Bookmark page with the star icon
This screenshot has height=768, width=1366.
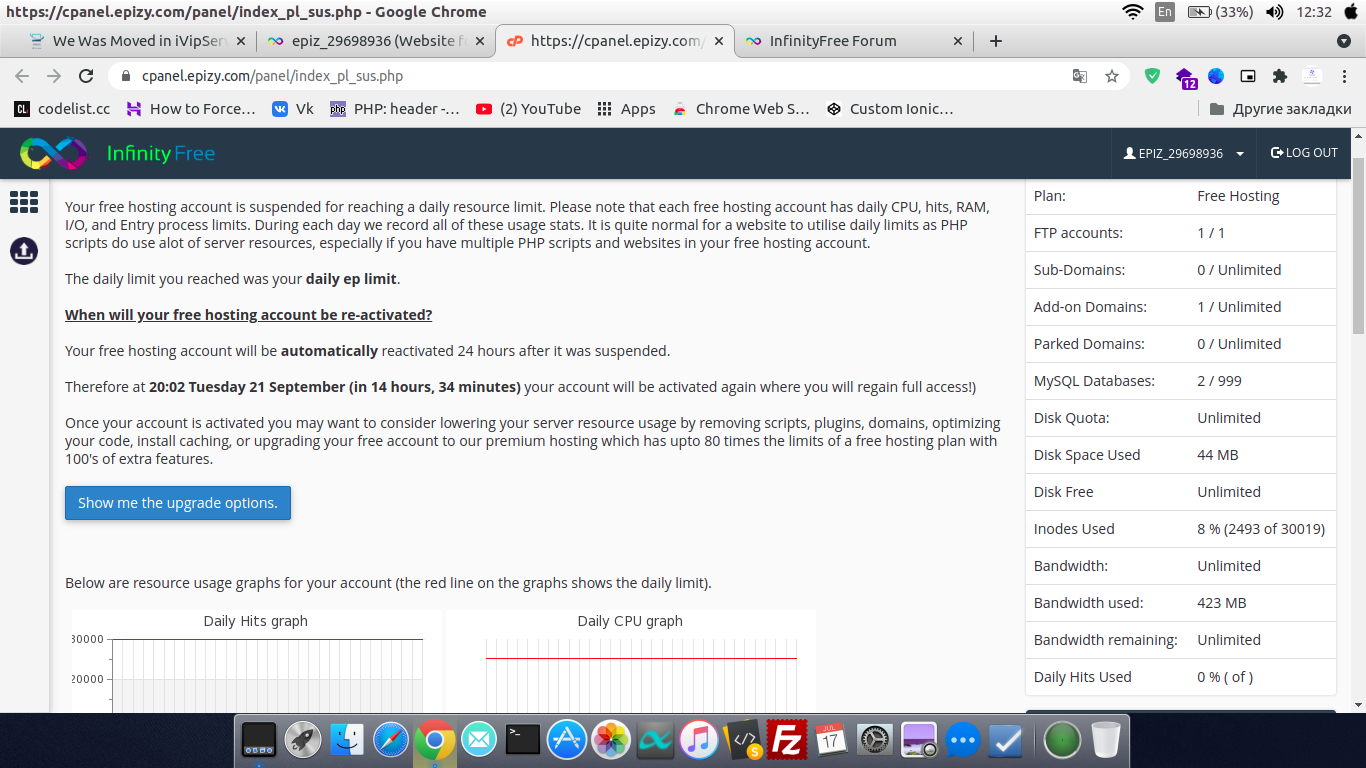tap(1111, 76)
